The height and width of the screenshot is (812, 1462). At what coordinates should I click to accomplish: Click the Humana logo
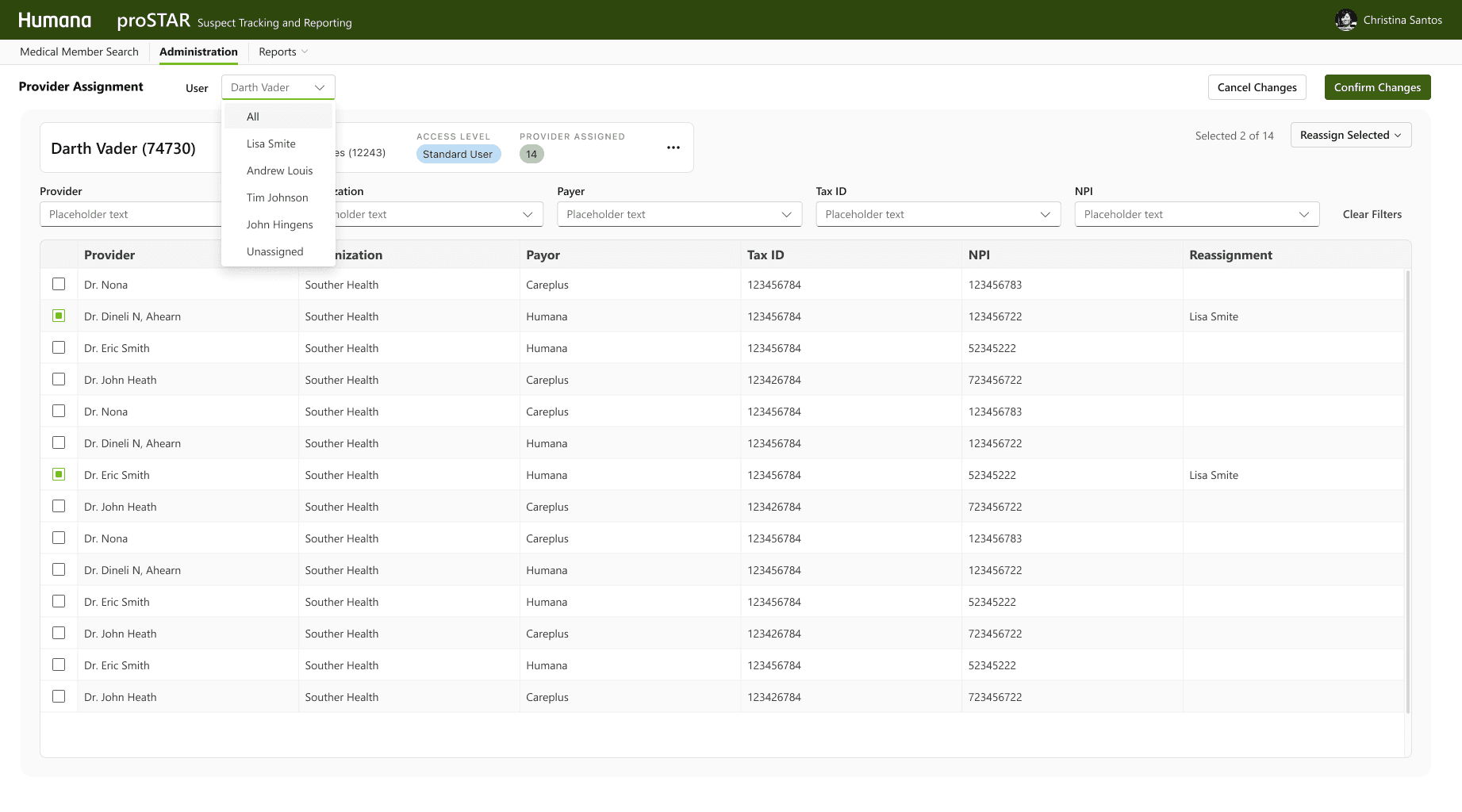tap(55, 21)
